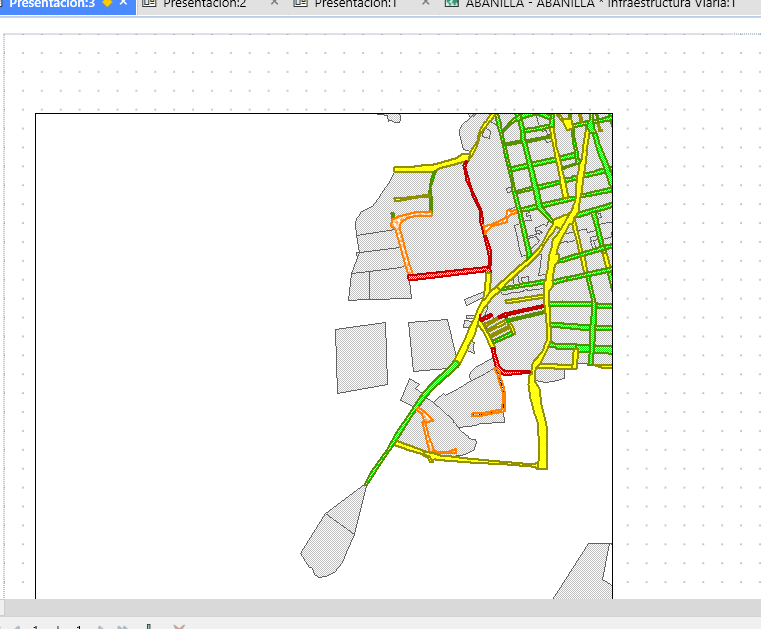Open the ABANILLA Infraestructura Viaria:1 tab
Screen dimensions: 761x629
[x=600, y=4]
